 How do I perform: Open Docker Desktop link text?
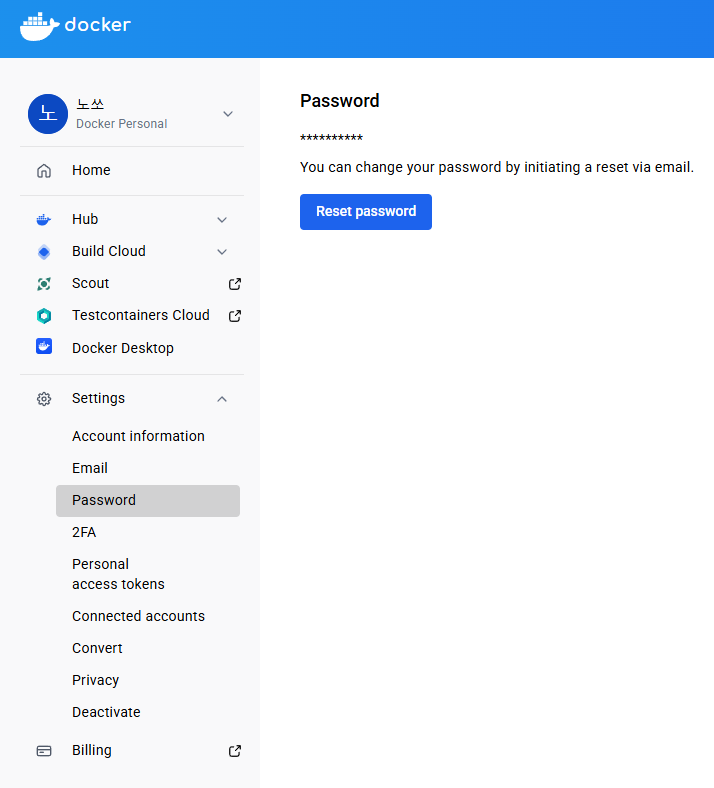click(x=123, y=348)
